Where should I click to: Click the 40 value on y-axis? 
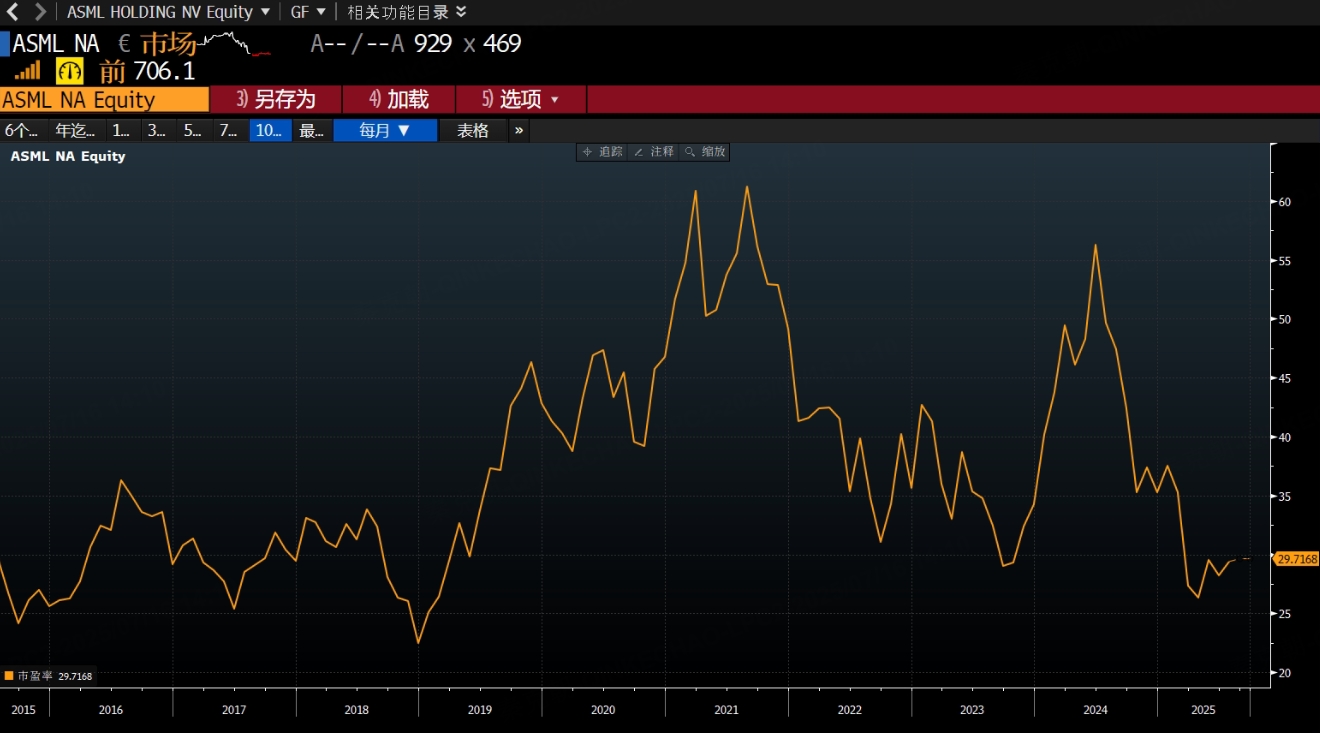1285,437
